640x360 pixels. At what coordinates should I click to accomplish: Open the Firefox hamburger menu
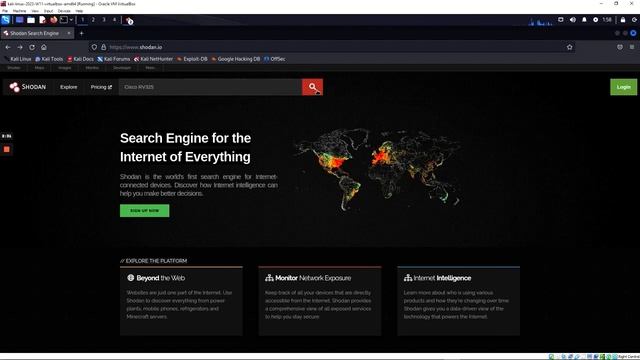[x=632, y=47]
